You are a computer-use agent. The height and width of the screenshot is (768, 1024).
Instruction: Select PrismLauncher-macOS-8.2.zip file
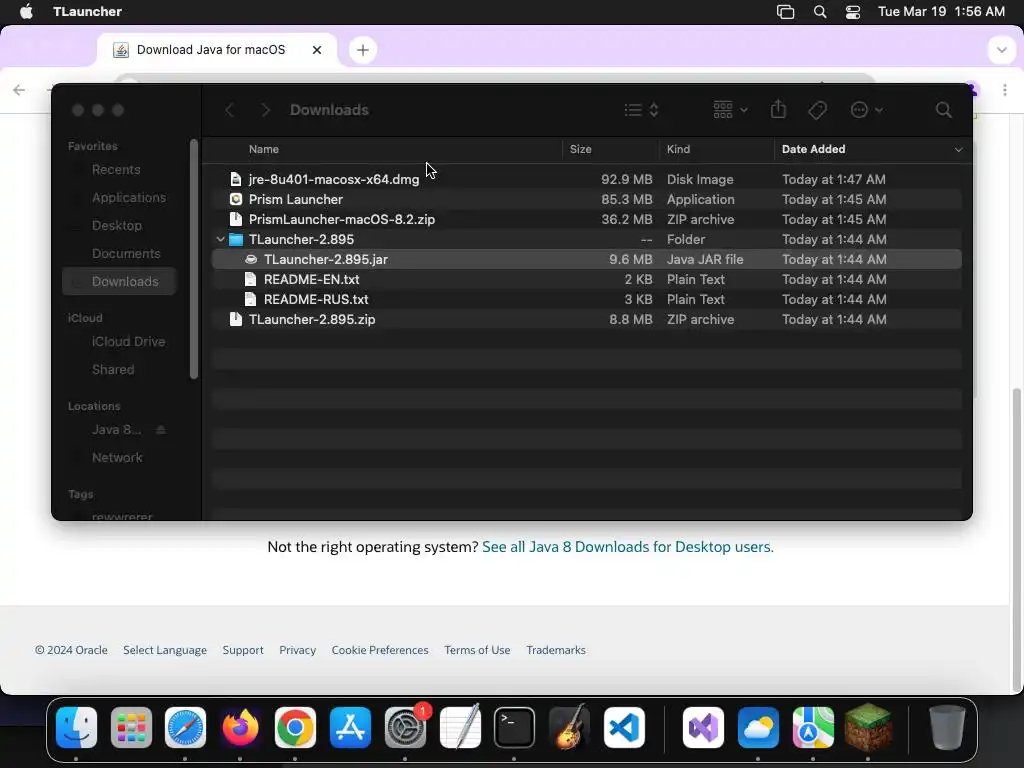click(x=586, y=219)
